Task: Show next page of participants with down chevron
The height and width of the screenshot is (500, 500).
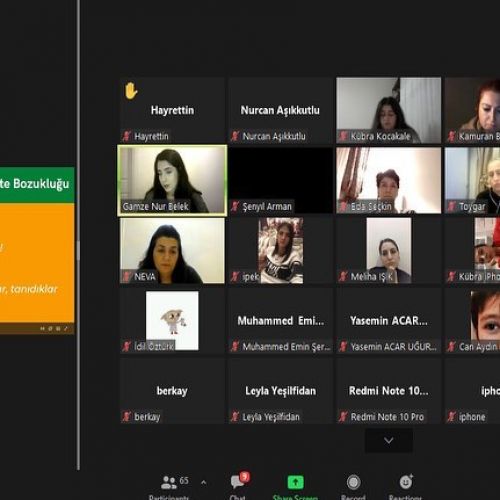Action: click(389, 441)
